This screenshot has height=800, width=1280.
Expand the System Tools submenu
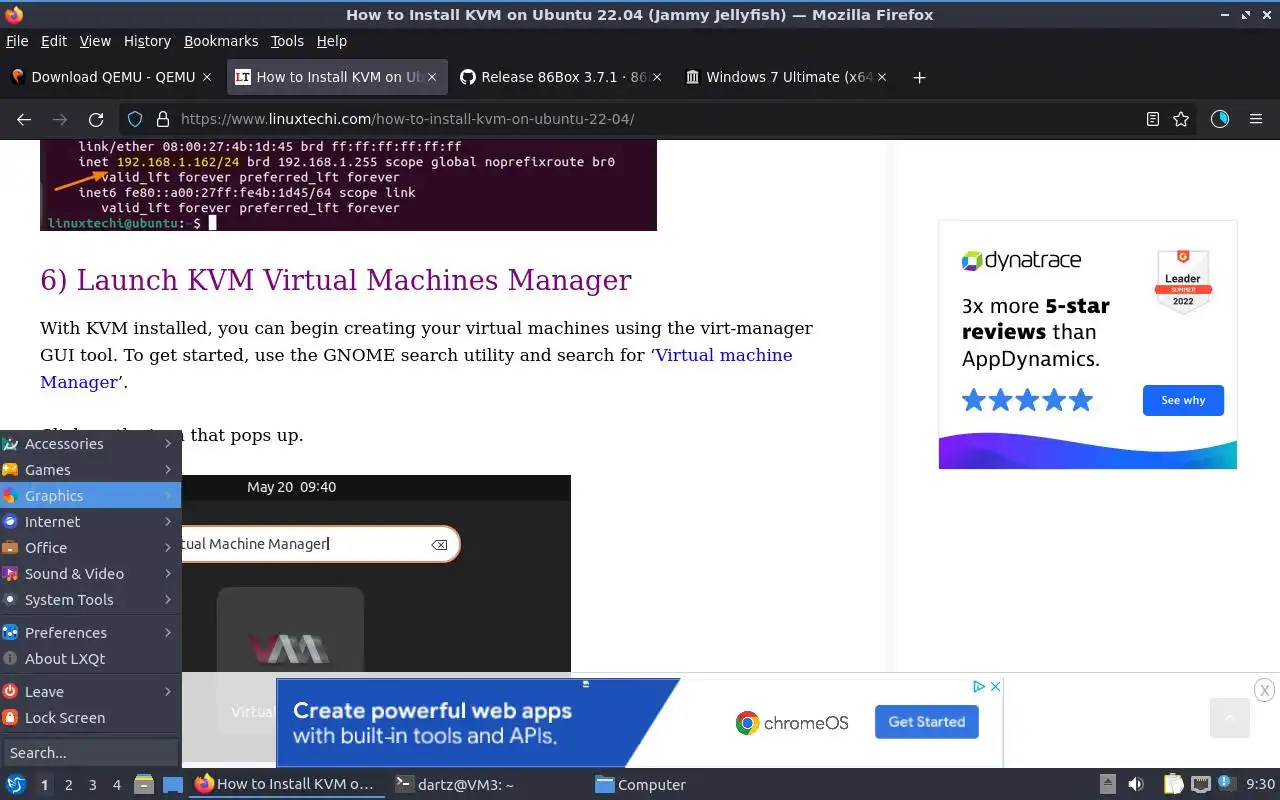click(x=90, y=600)
